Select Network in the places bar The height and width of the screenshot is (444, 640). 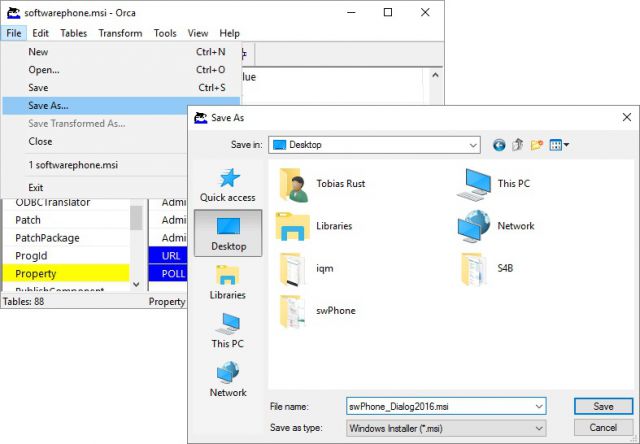click(228, 380)
